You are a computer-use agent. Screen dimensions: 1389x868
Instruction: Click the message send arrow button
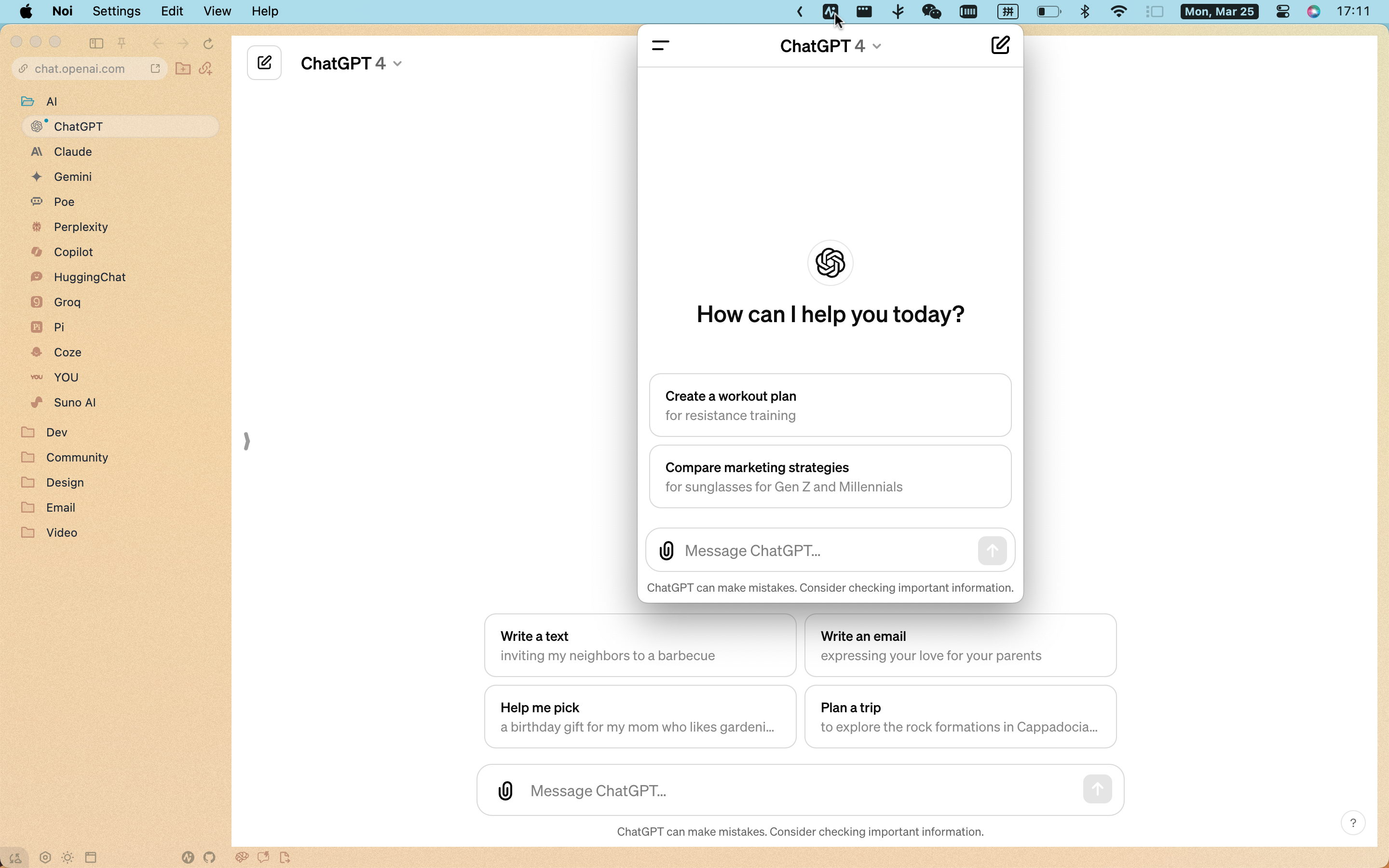click(992, 550)
